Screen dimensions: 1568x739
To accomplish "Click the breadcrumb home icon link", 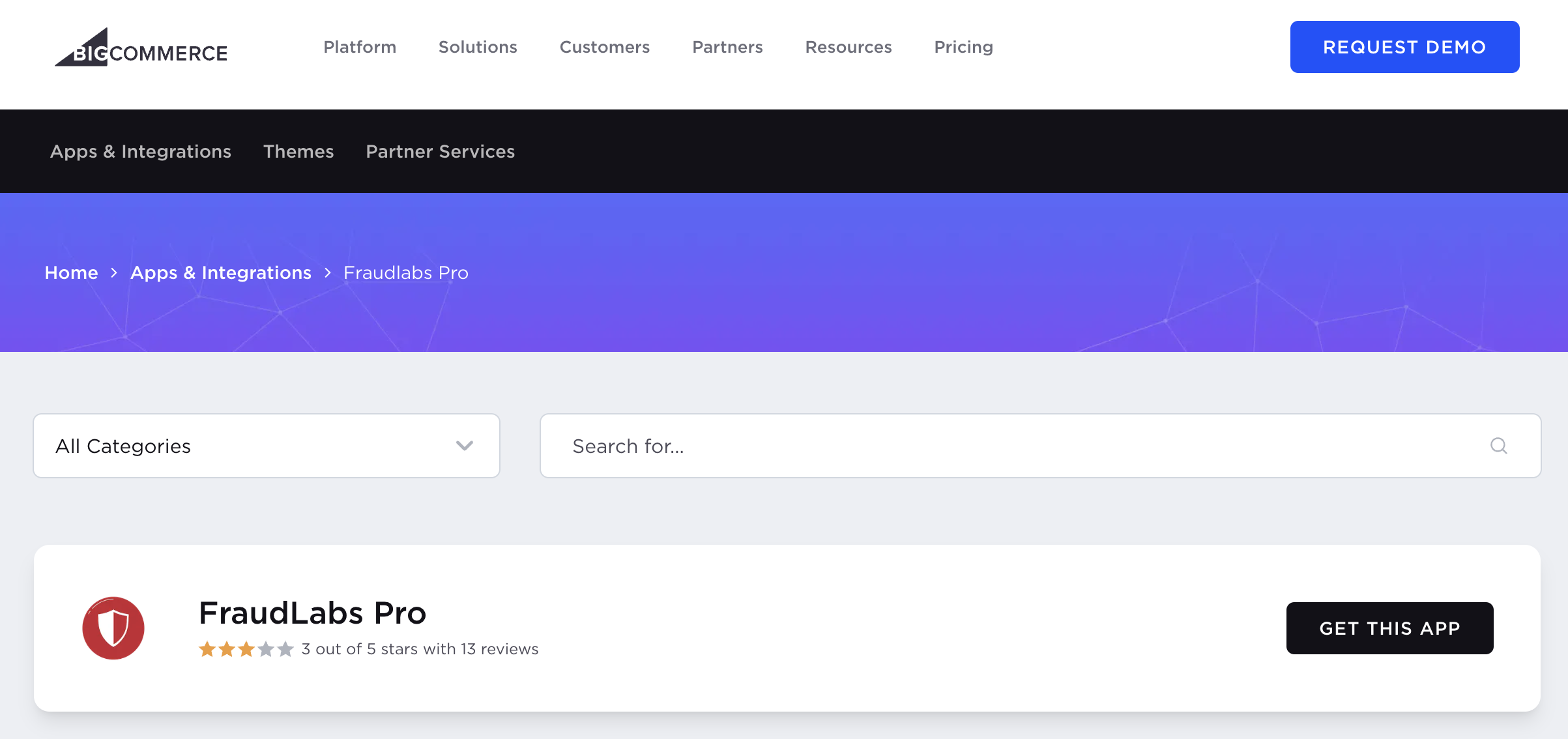I will tap(71, 272).
